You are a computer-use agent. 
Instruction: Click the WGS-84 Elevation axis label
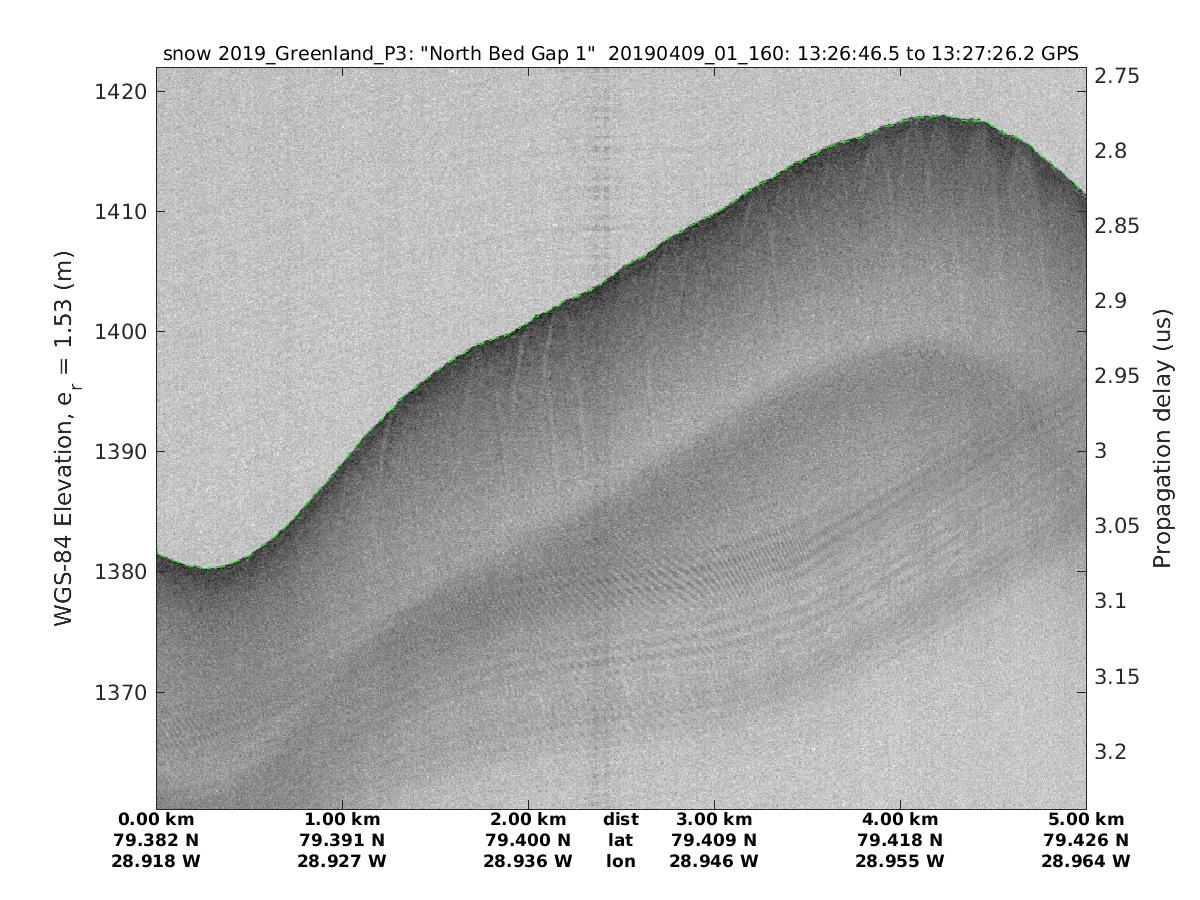click(64, 440)
